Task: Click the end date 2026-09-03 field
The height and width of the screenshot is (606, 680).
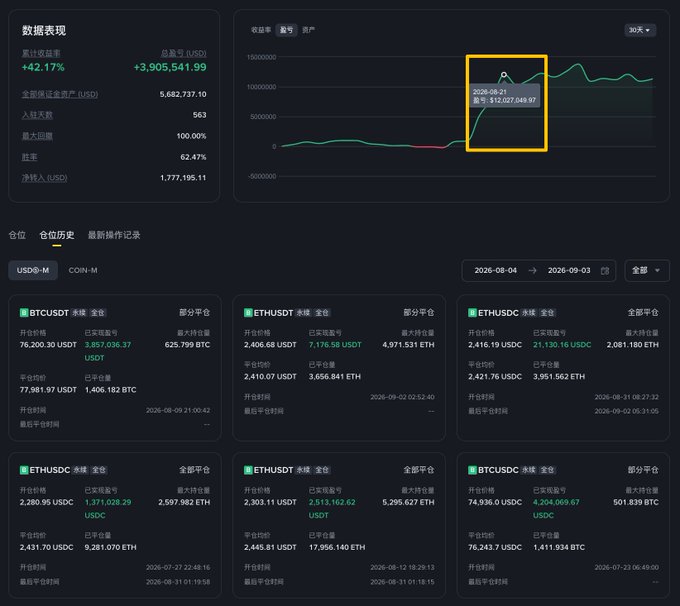Action: point(569,271)
